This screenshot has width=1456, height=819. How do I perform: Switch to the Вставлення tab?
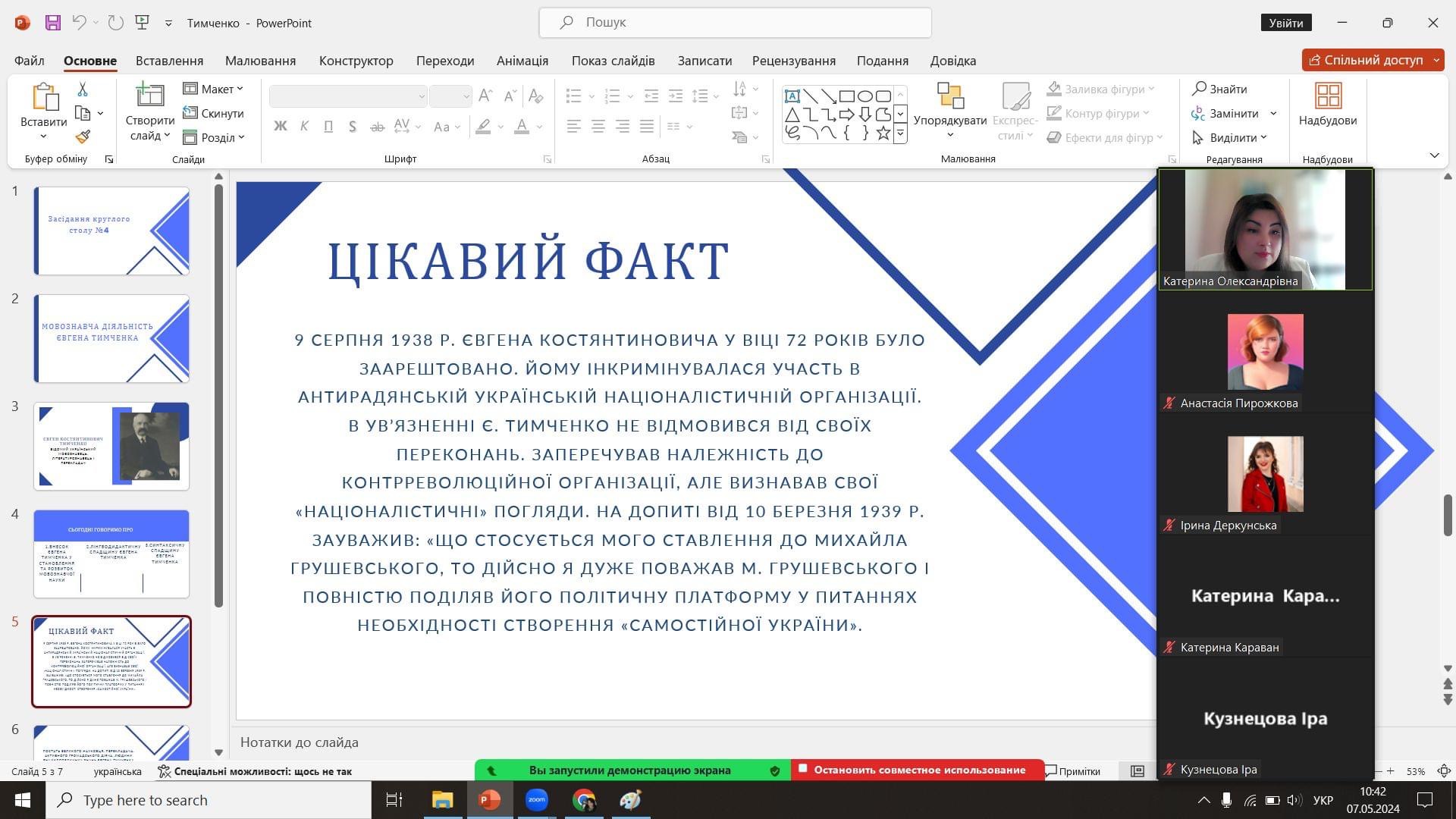(x=169, y=61)
